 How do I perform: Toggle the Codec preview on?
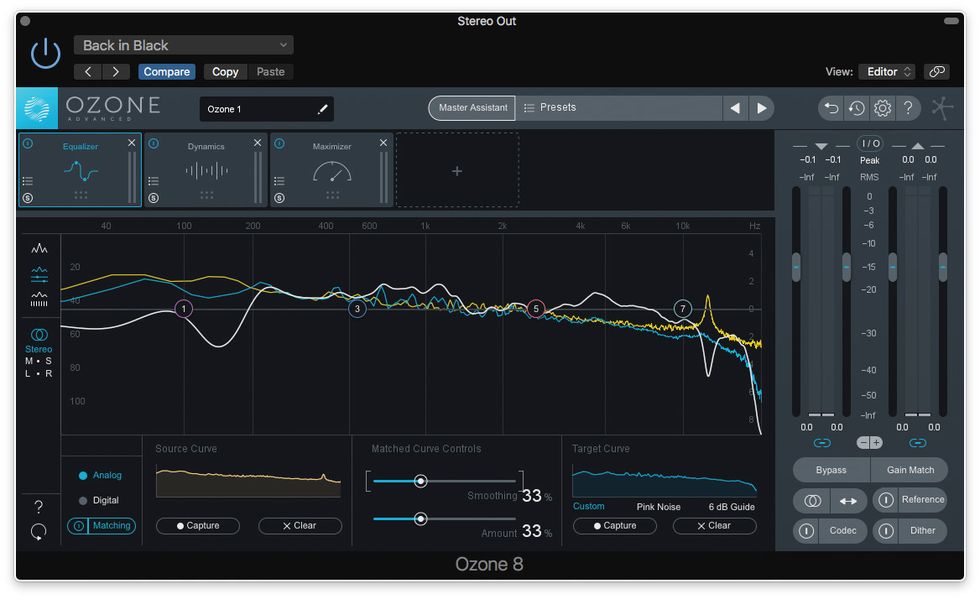click(x=807, y=531)
